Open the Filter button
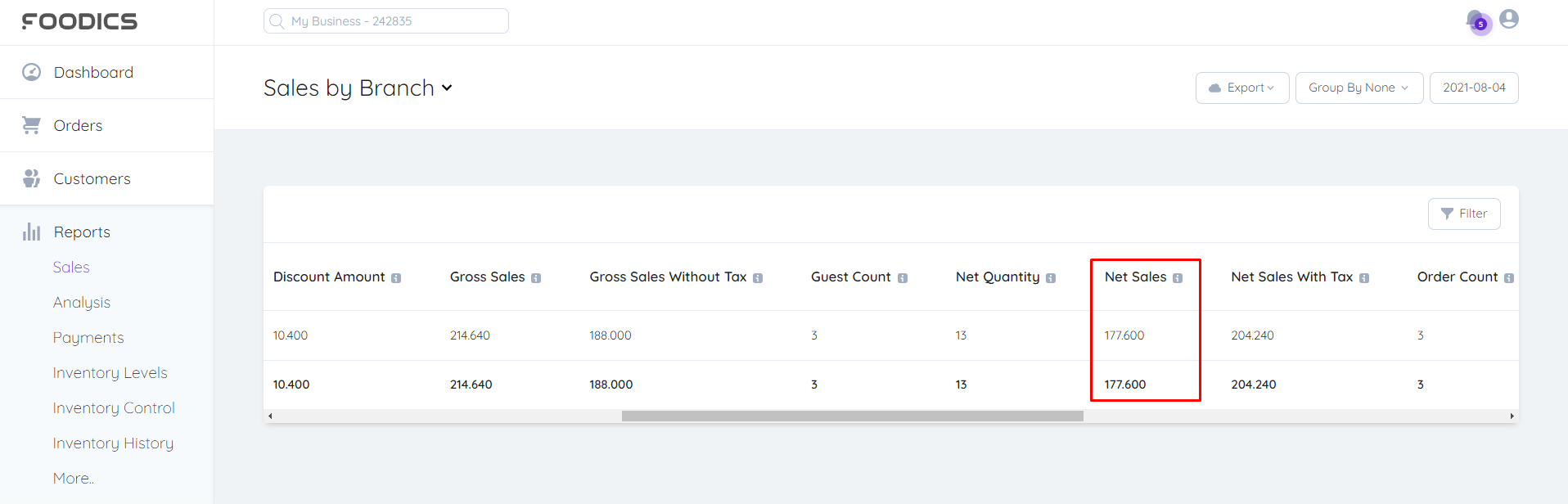 pos(1464,214)
